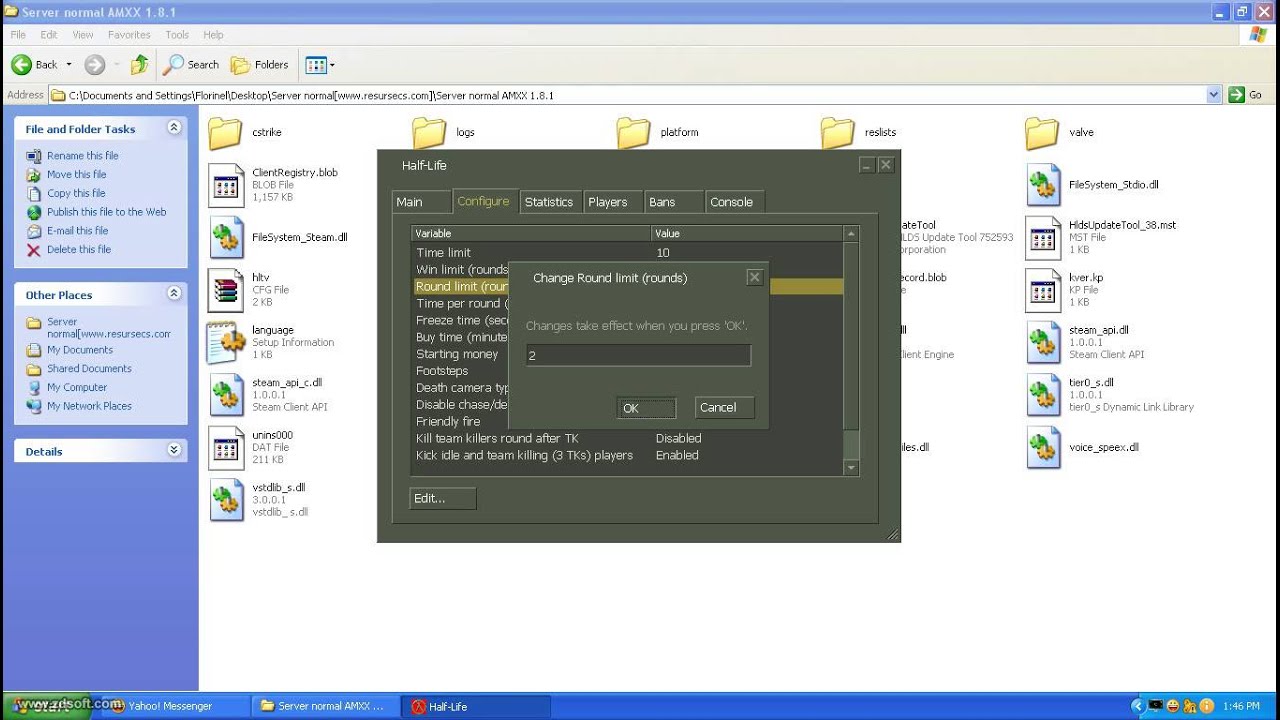
Task: Click the variable list scrollbar down arrow
Action: pyautogui.click(x=851, y=467)
